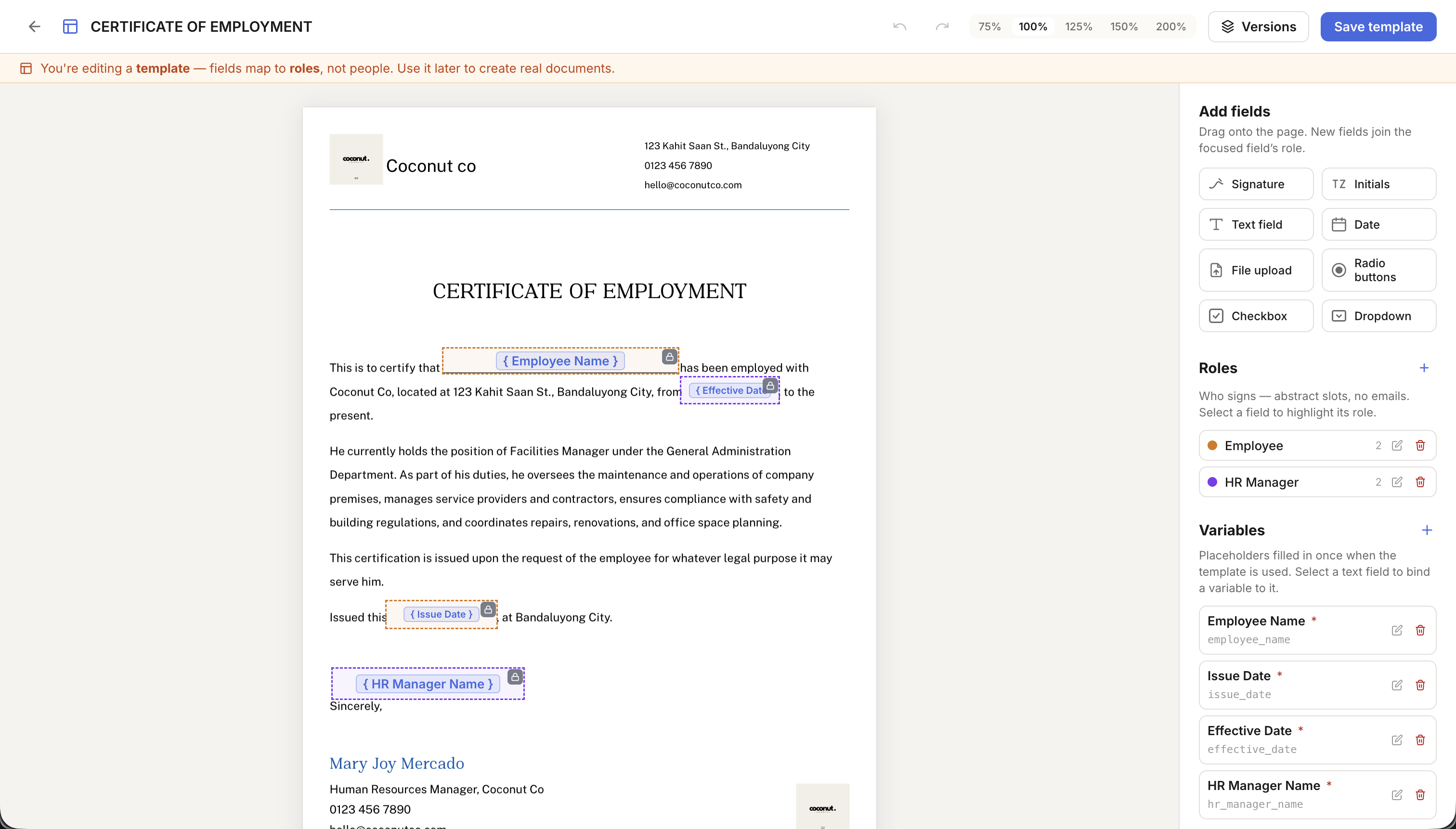Delete the HR Manager role
The image size is (1456, 829).
(x=1420, y=482)
